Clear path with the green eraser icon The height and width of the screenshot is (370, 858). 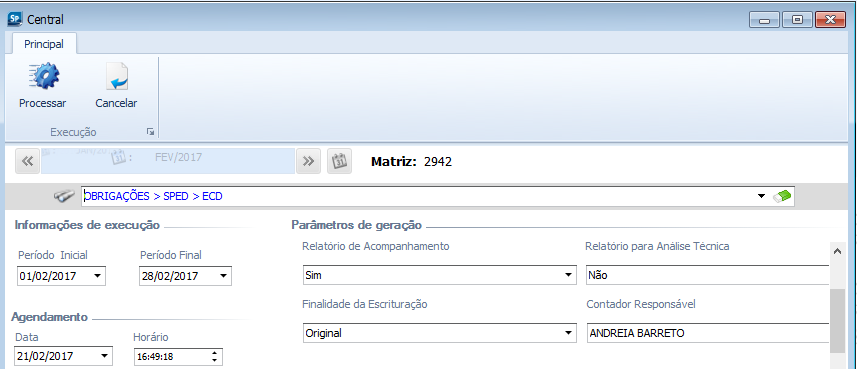[782, 196]
